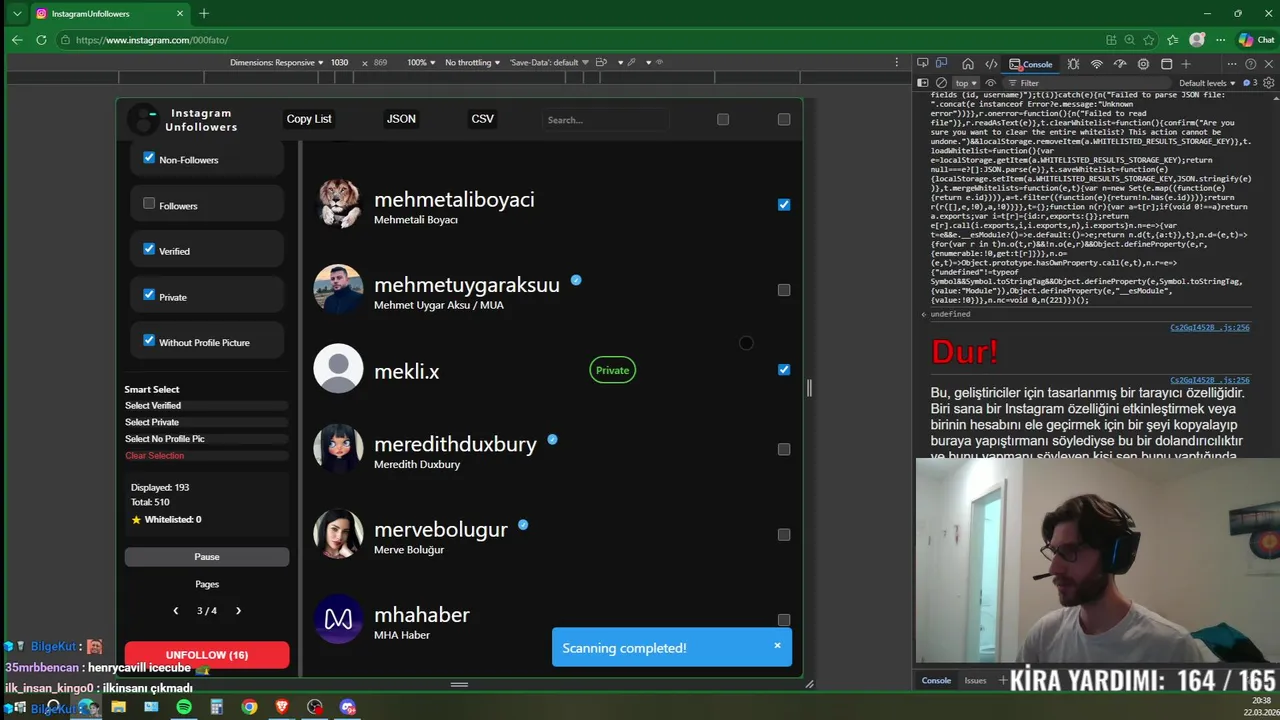The image size is (1280, 720).
Task: Open Brave browser from the taskbar
Action: click(282, 707)
